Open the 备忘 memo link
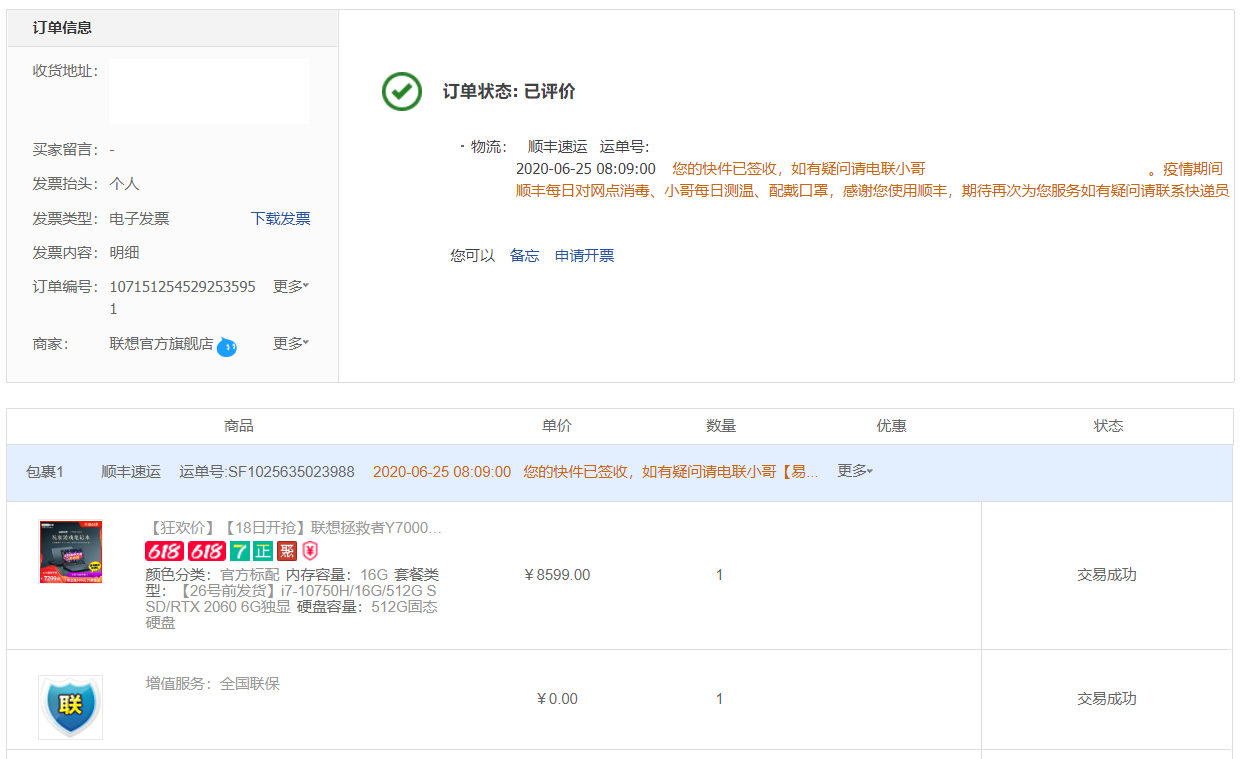This screenshot has height=759, width=1242. pyautogui.click(x=525, y=255)
